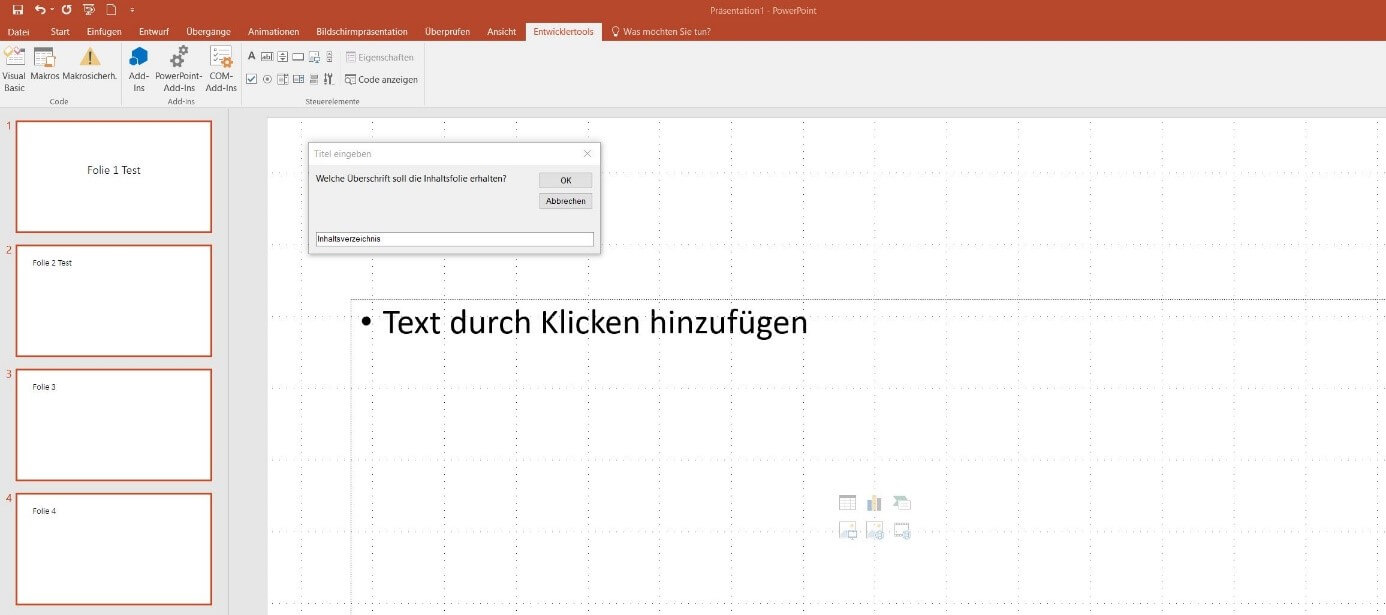This screenshot has width=1386, height=615.
Task: Insert online picture via placeholder icon
Action: tap(874, 531)
